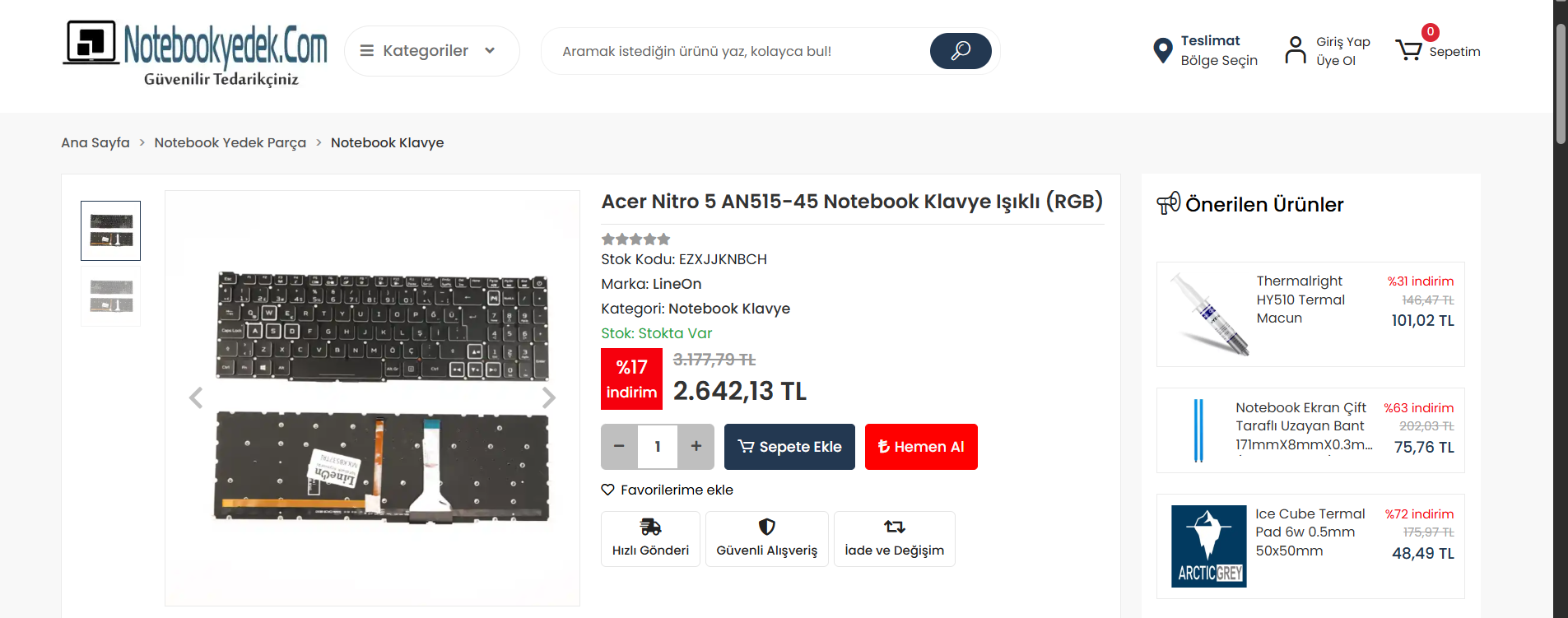The height and width of the screenshot is (618, 1568).
Task: Open Thermalright HY510 Termal Macun image
Action: click(1209, 314)
